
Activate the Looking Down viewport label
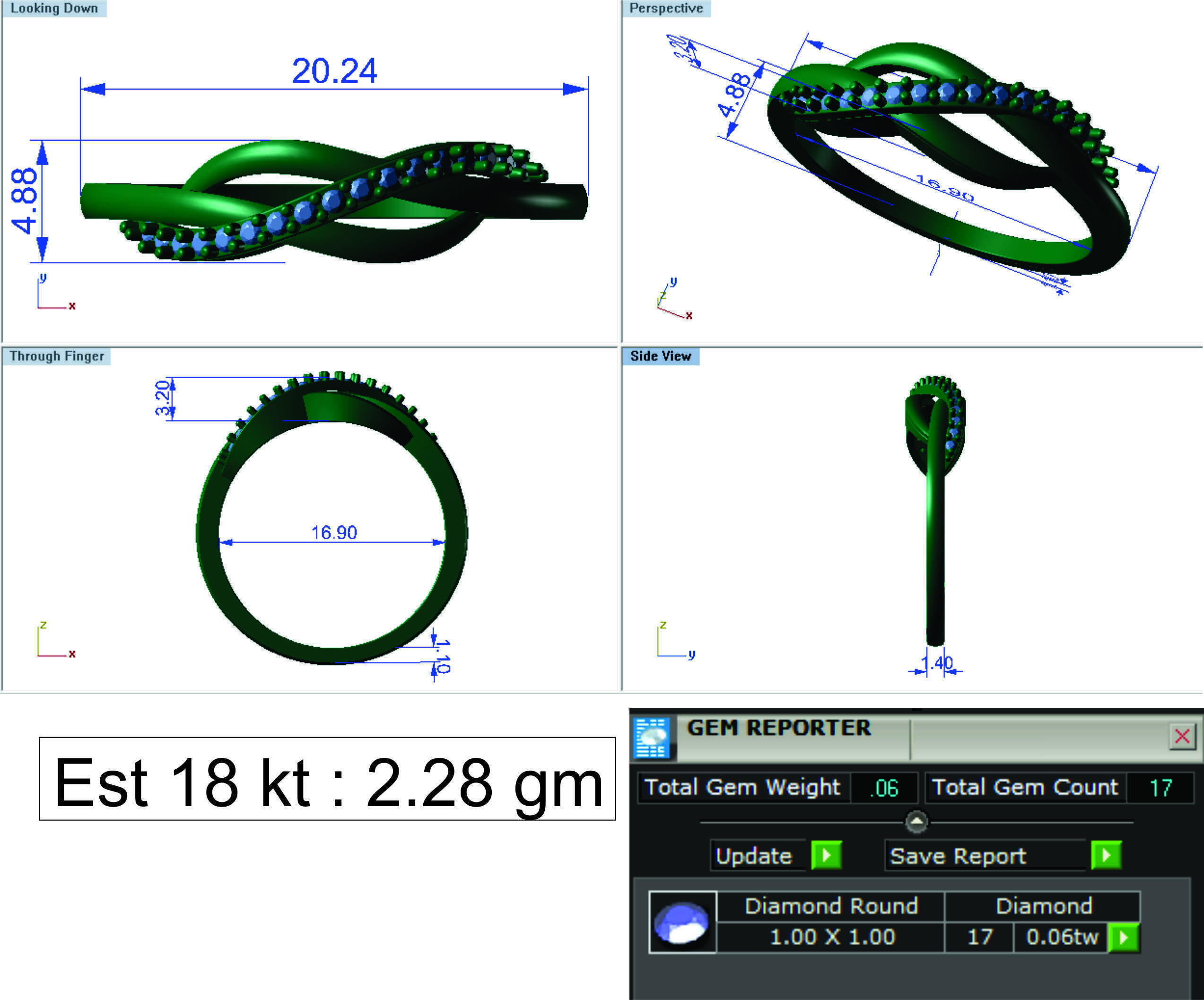(x=54, y=9)
